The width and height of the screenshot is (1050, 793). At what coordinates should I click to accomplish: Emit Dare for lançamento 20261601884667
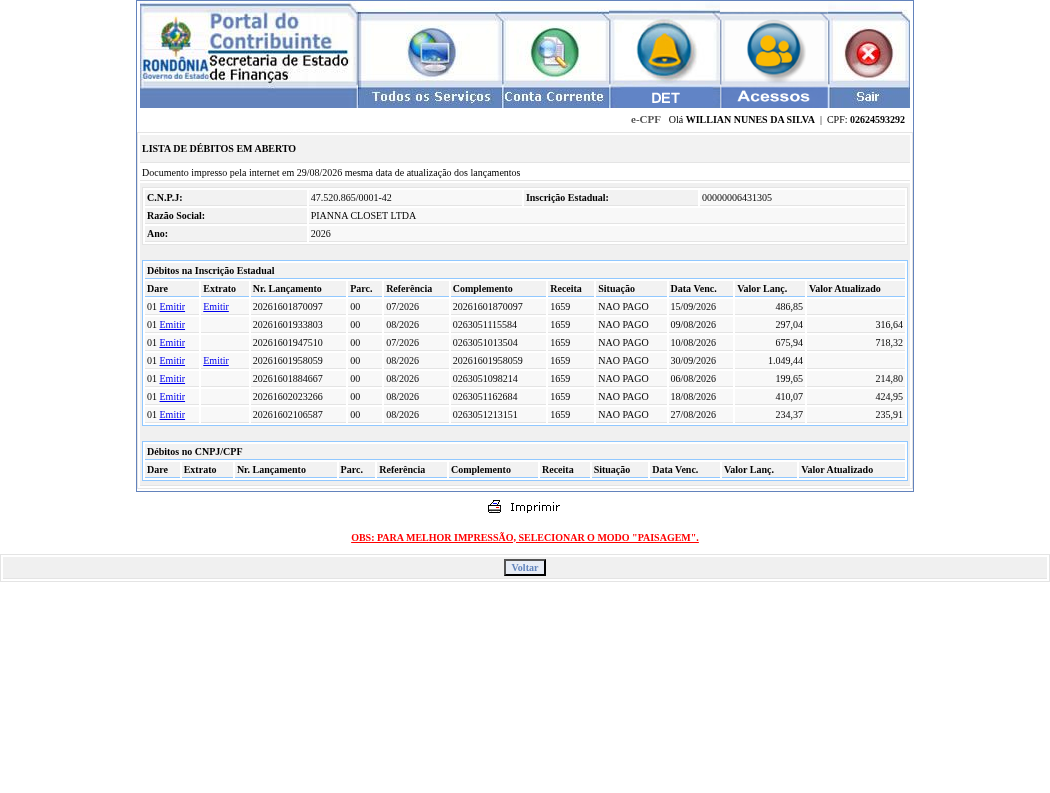(172, 379)
